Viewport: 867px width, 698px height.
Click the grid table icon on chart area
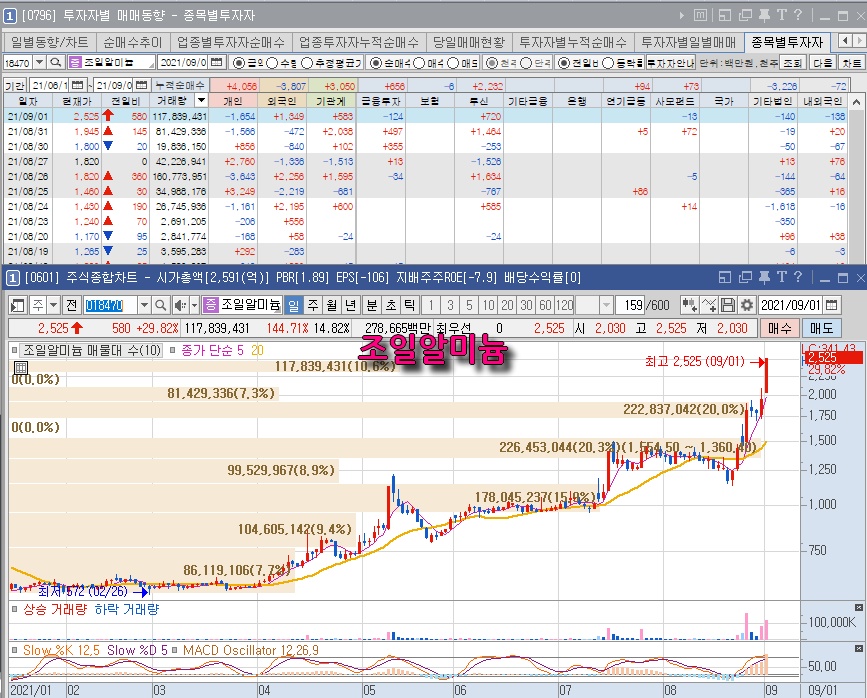[x=20, y=368]
